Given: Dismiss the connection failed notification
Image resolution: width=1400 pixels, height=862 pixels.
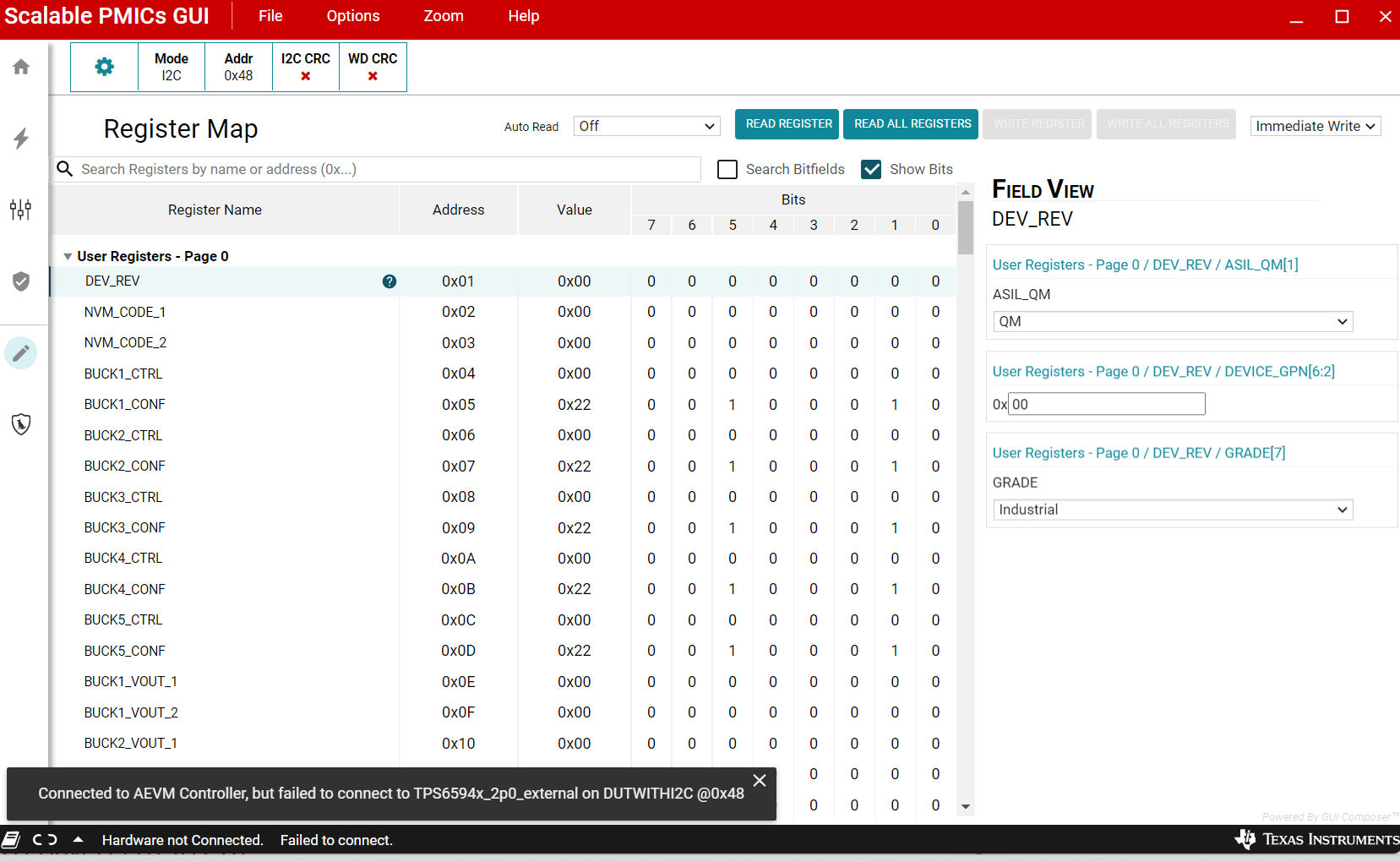Looking at the screenshot, I should (760, 781).
